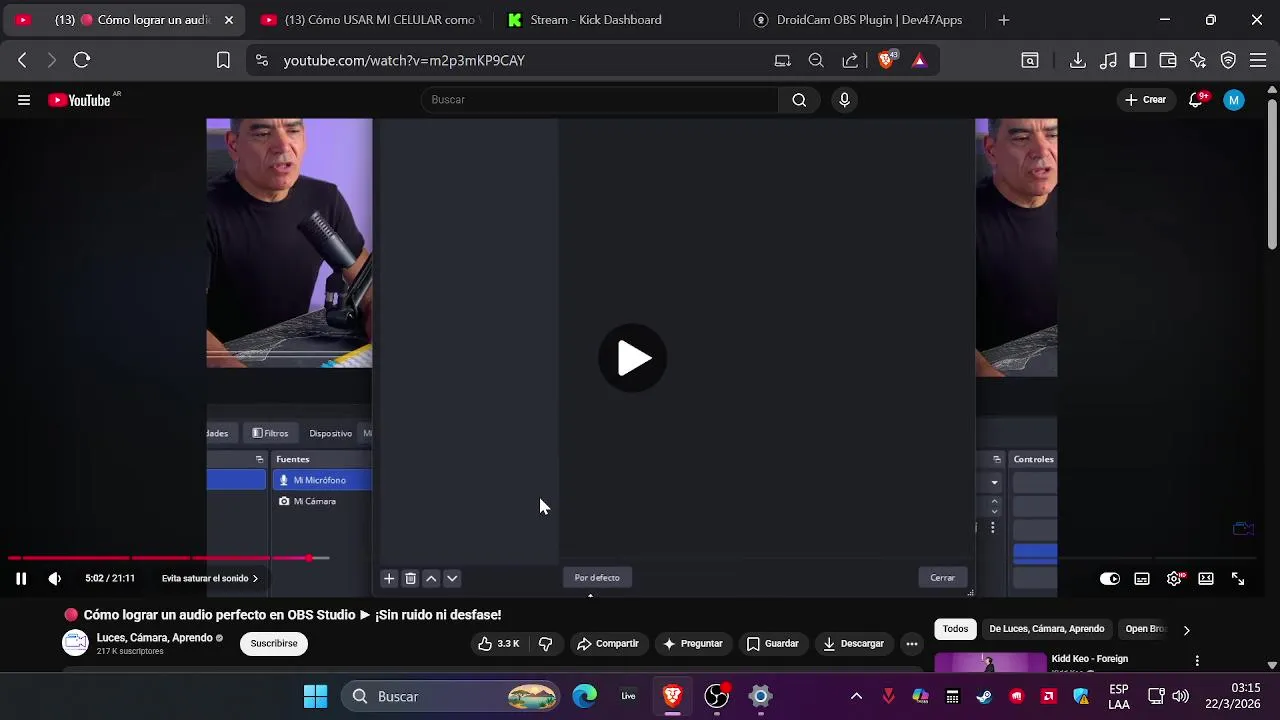The height and width of the screenshot is (720, 1280).
Task: View site information icon in address bar
Action: 262,60
